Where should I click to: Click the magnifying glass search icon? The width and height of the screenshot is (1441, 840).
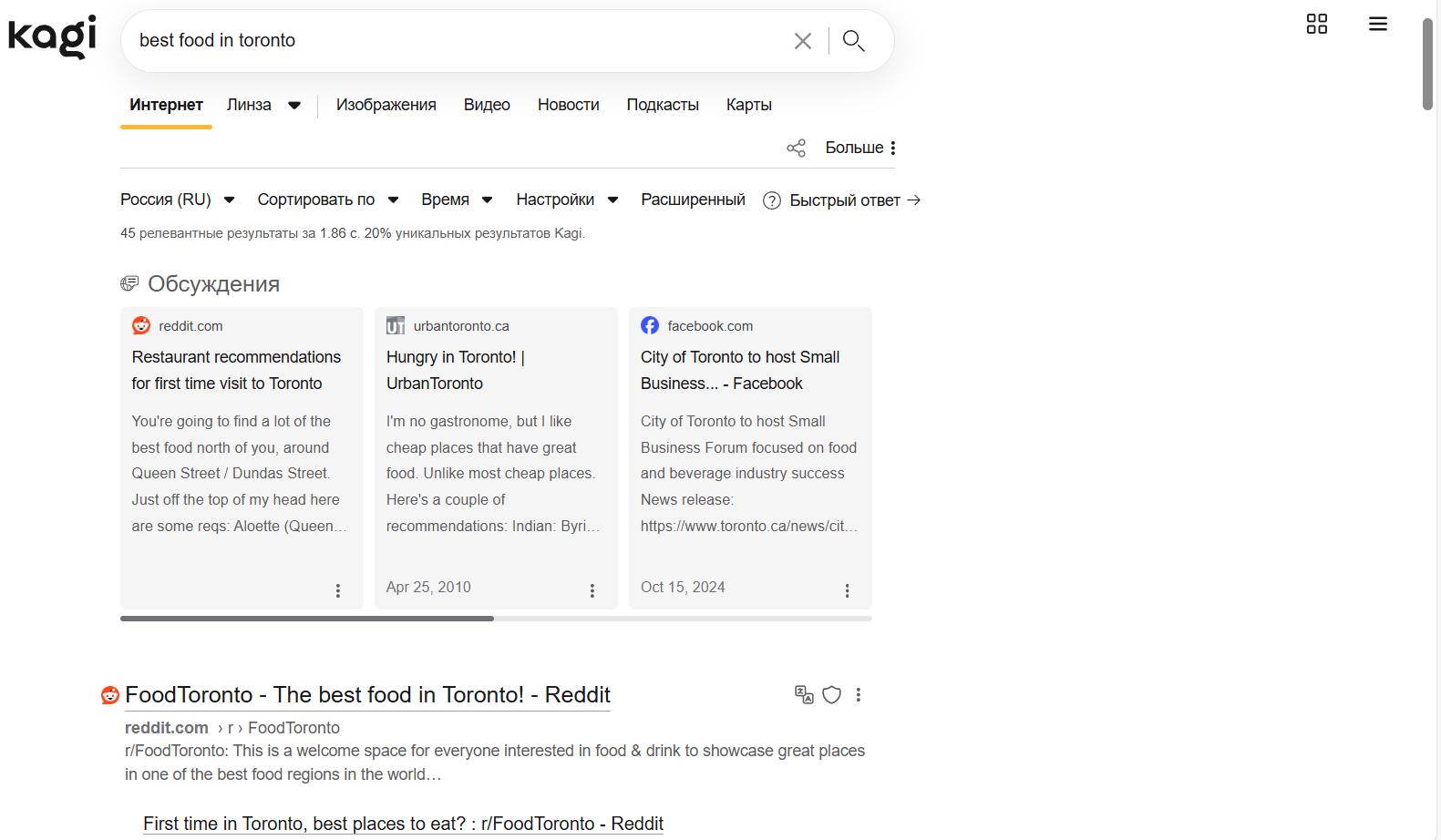click(853, 40)
